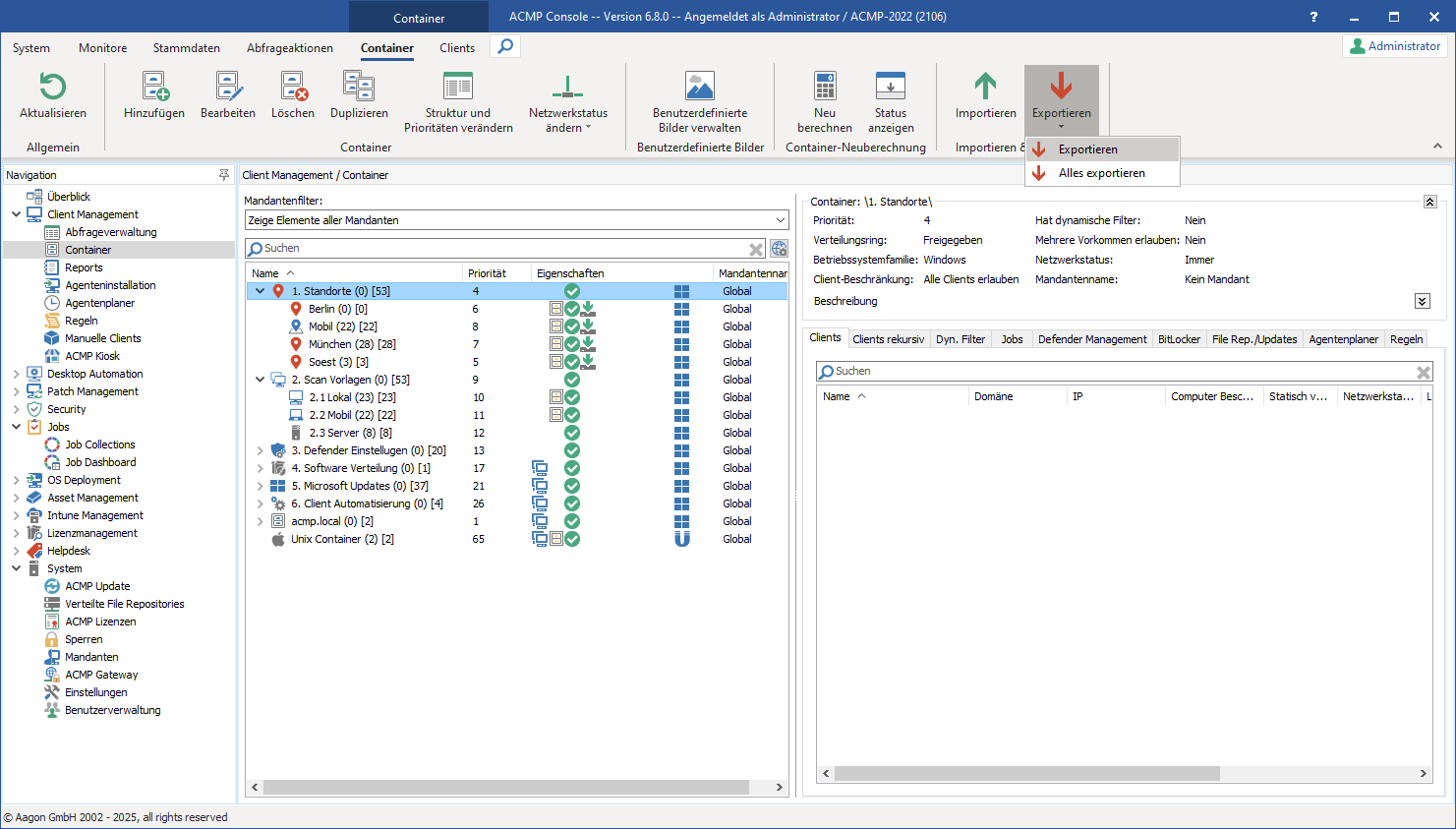Screen dimensions: 1456x829
Task: Collapse the Client Management tree node
Action: [17, 214]
